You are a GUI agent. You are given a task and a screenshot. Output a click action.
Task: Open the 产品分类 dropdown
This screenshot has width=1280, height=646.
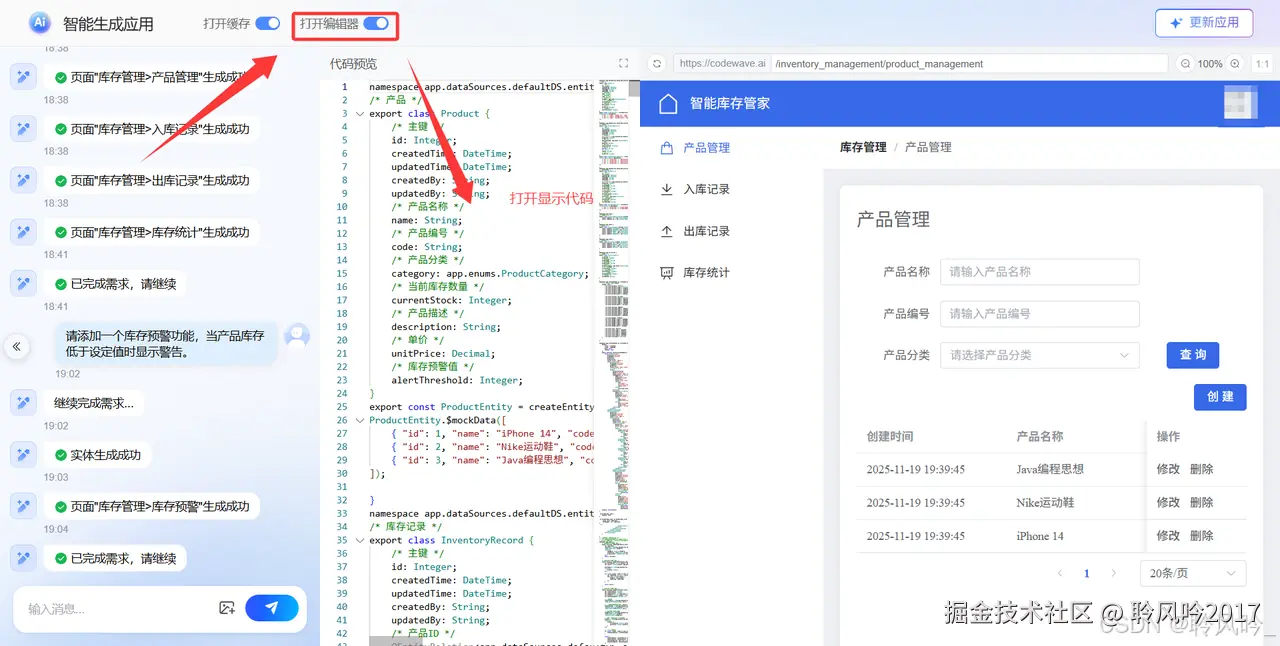(1039, 355)
